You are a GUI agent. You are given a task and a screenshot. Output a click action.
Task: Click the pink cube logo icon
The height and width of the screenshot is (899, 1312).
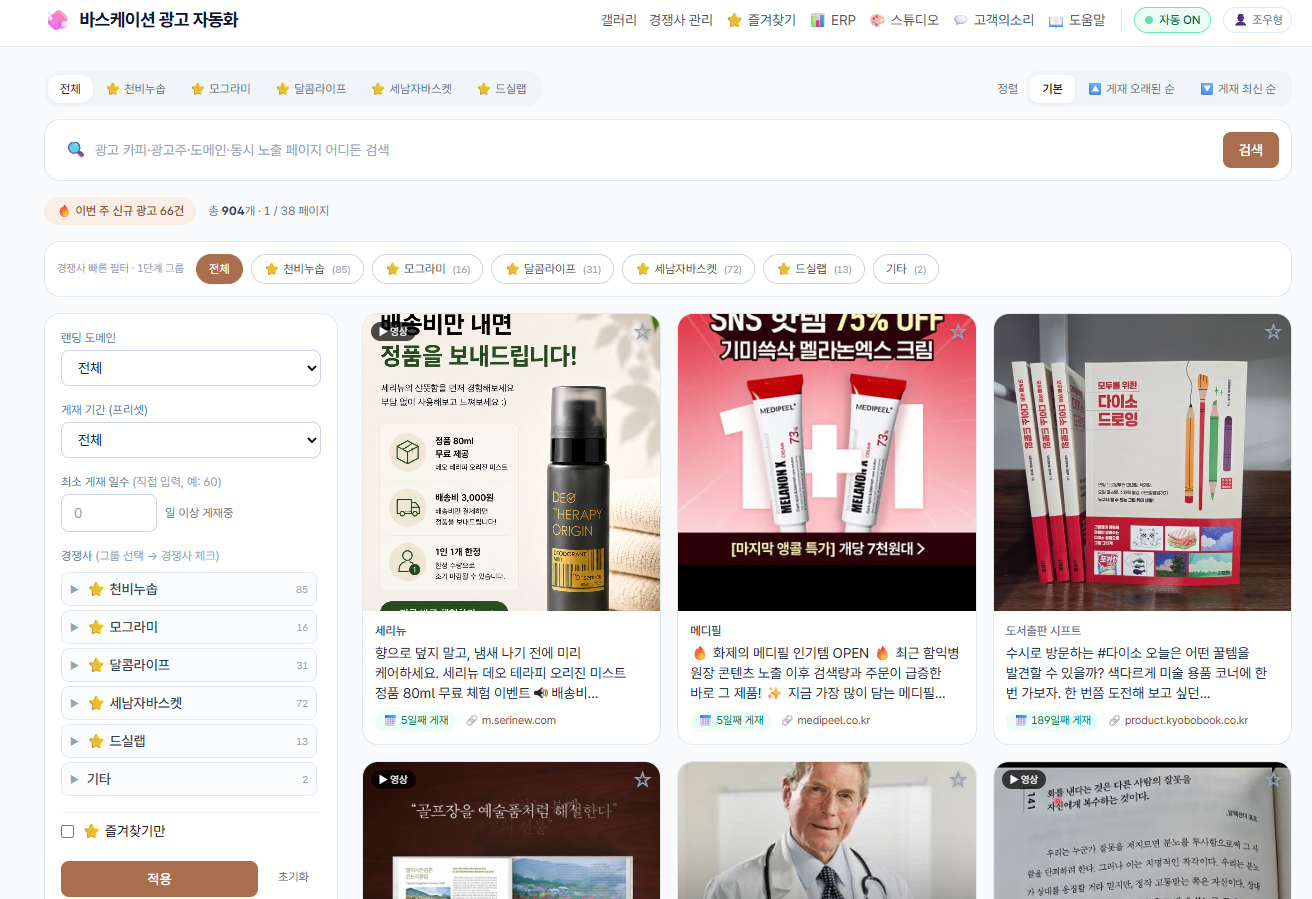click(58, 20)
